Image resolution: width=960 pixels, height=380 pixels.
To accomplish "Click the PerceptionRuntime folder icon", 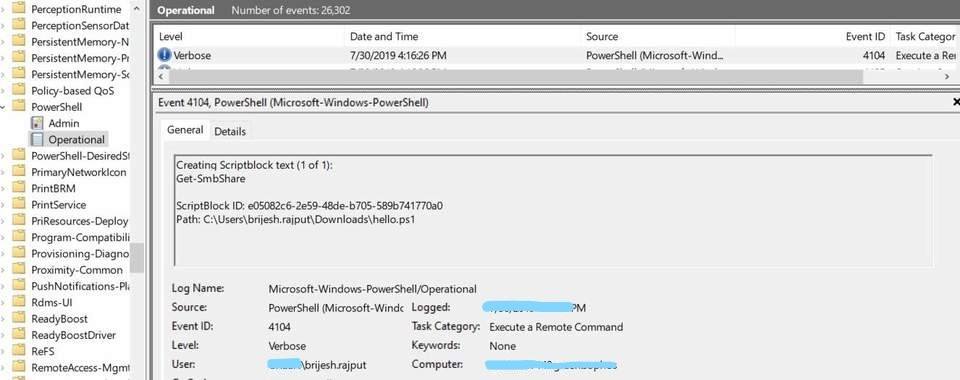I will pyautogui.click(x=19, y=9).
